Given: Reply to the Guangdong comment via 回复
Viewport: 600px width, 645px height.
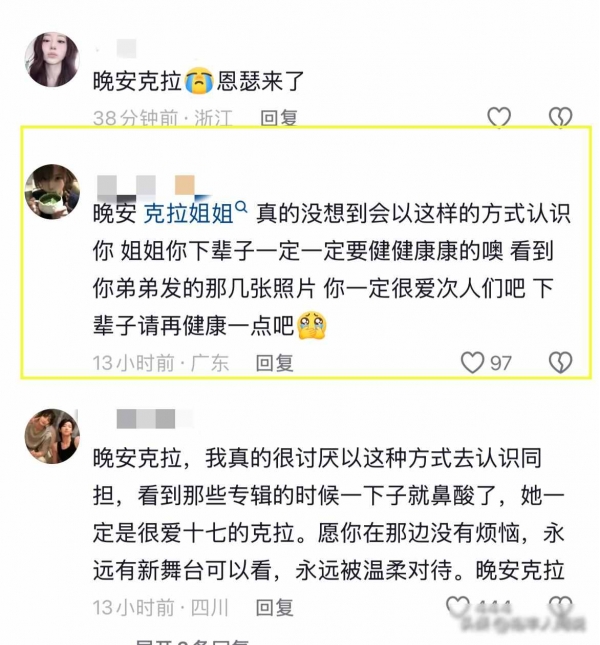Looking at the screenshot, I should click(274, 363).
